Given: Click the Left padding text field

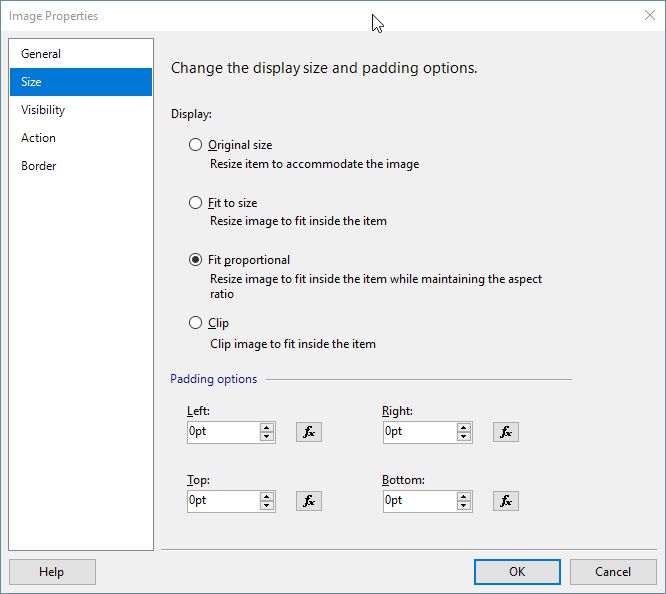Looking at the screenshot, I should pyautogui.click(x=222, y=432).
